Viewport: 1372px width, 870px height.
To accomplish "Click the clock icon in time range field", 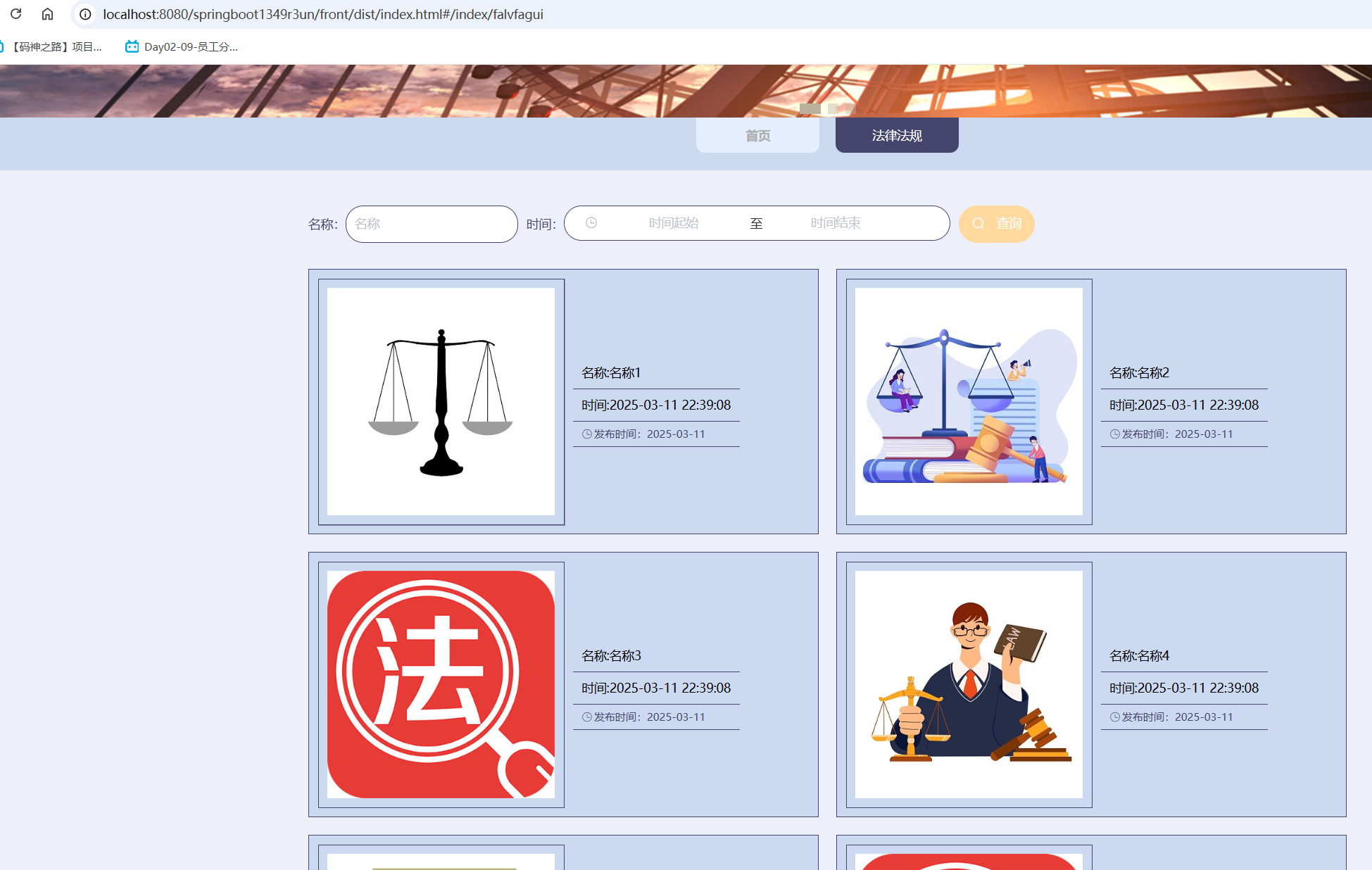I will point(591,223).
